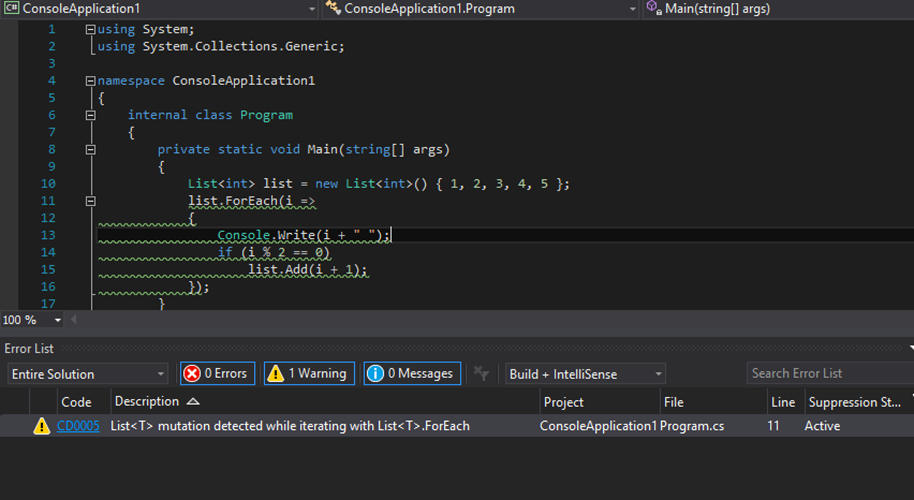Collapse the namespace ConsoleApplication1 block
914x500 pixels.
point(90,81)
